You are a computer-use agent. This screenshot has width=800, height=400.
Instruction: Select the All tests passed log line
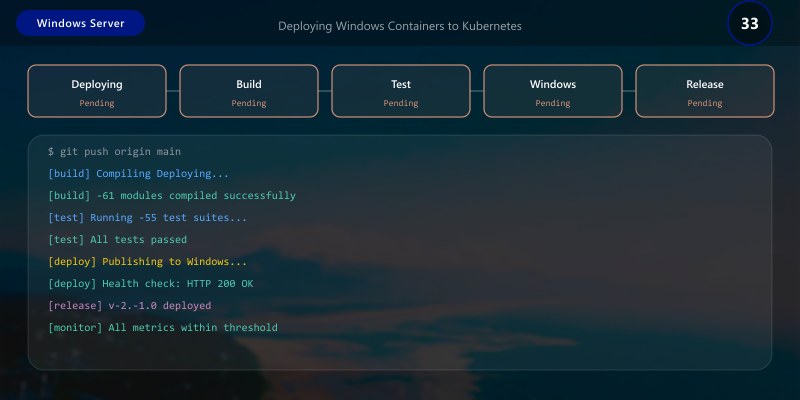pos(117,239)
